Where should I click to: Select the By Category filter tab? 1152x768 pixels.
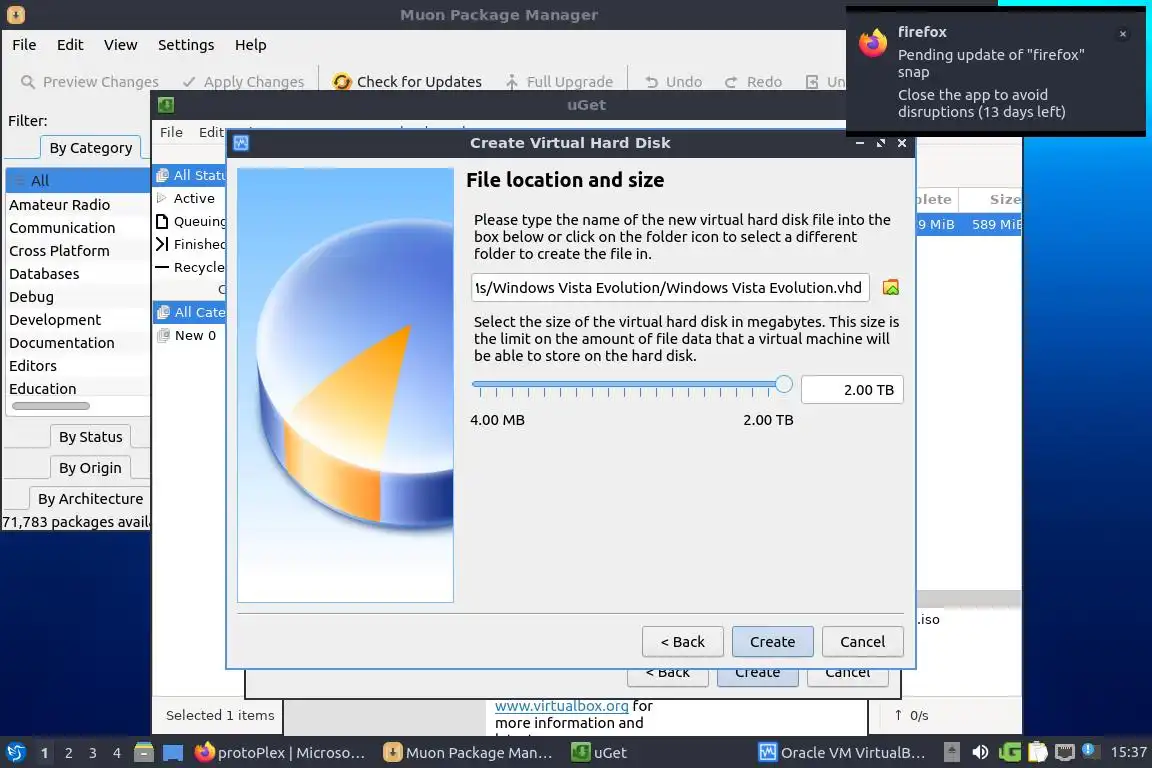click(90, 148)
